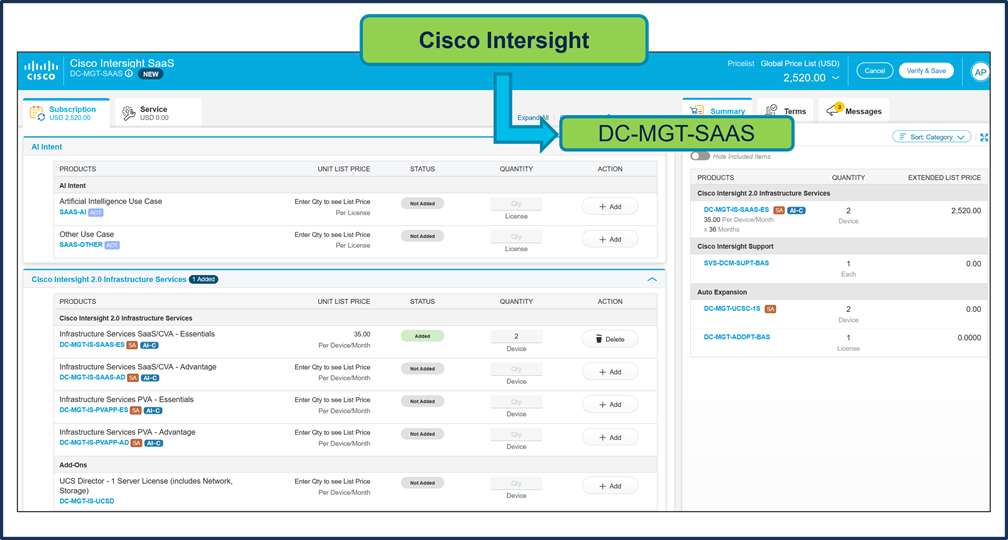1008x540 pixels.
Task: Switch to the Subscription tab
Action: click(x=66, y=113)
